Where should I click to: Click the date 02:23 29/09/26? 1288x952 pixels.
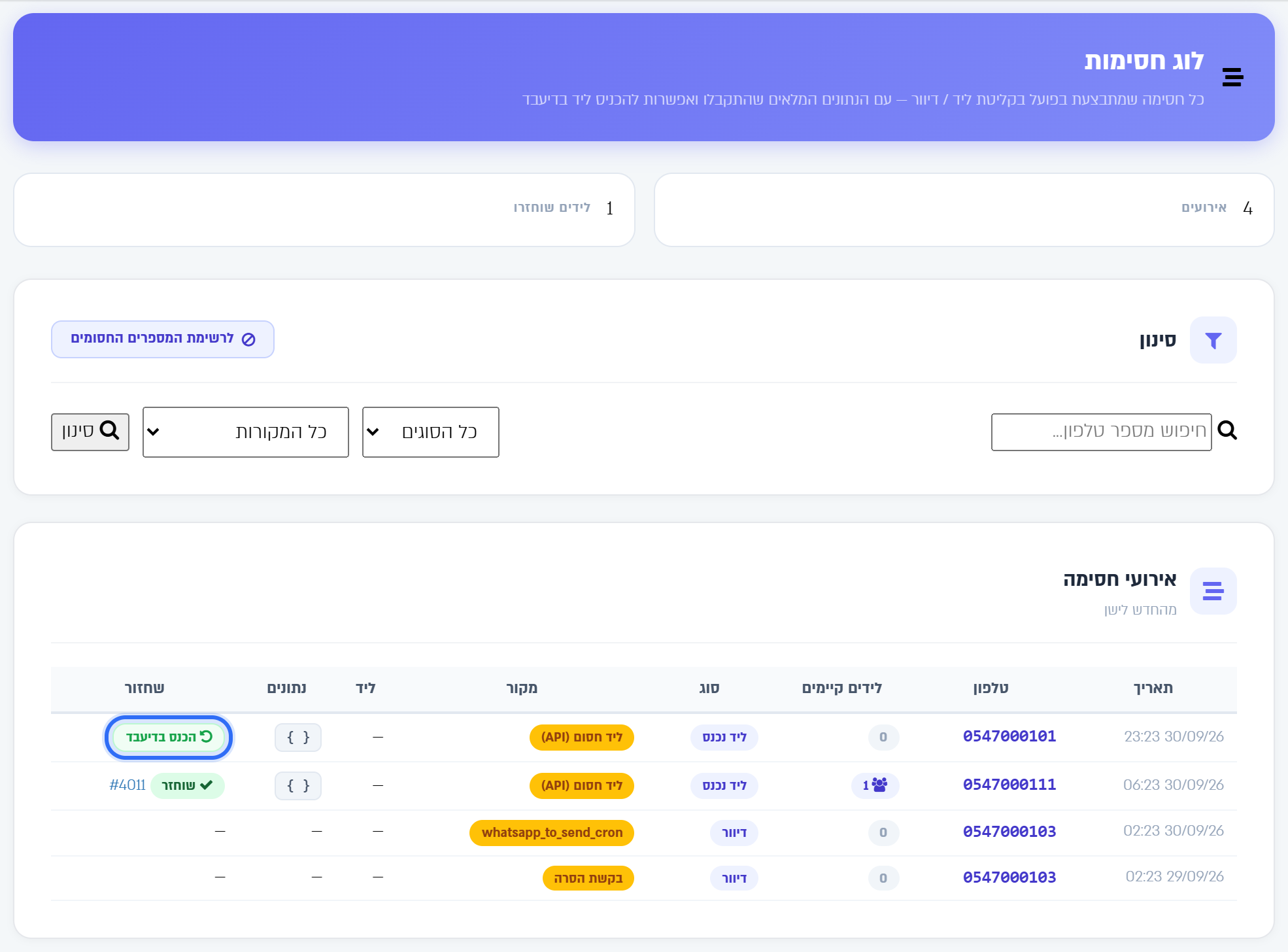(x=1174, y=877)
